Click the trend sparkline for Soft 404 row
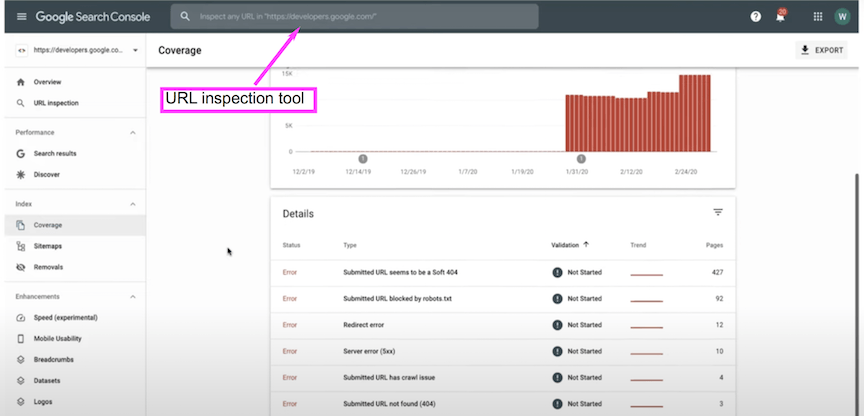The image size is (864, 416). (646, 274)
